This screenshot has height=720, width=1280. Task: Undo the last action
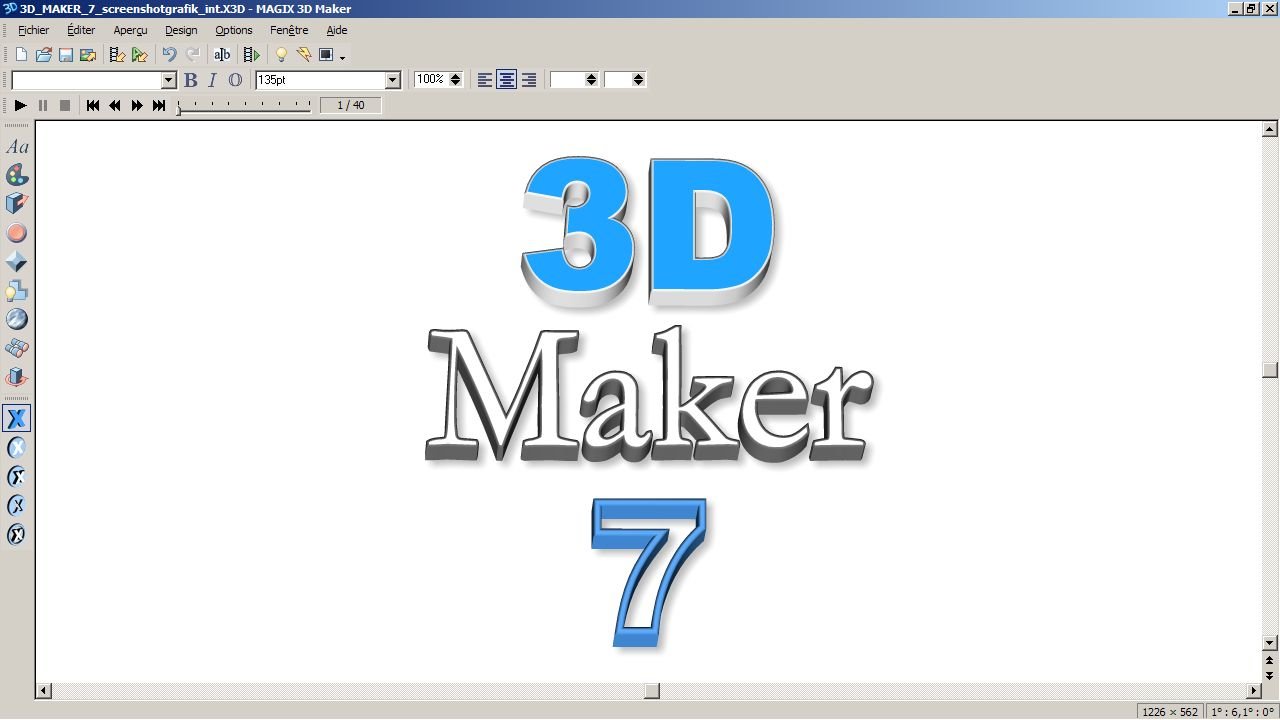pyautogui.click(x=169, y=55)
